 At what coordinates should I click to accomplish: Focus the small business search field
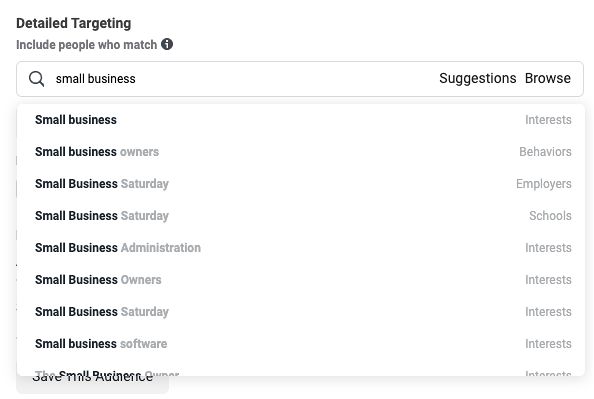pos(242,79)
